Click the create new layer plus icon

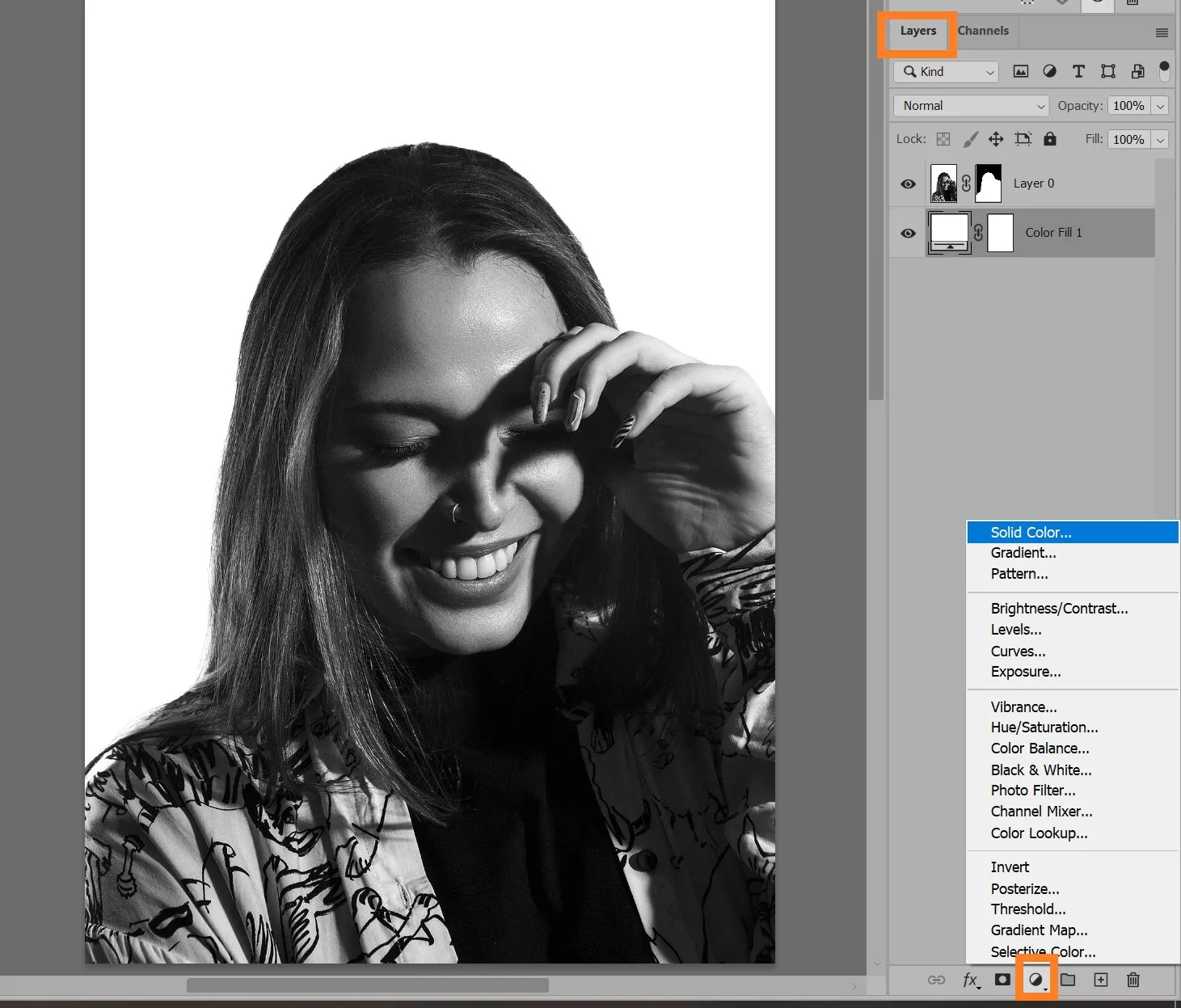coord(1101,980)
